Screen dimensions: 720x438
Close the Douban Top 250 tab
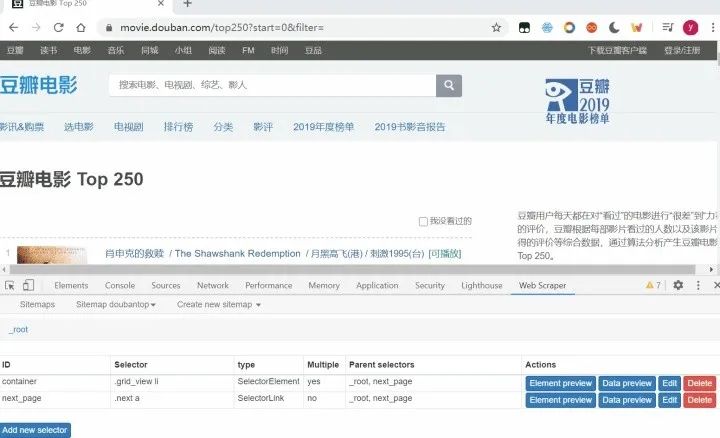(161, 3)
